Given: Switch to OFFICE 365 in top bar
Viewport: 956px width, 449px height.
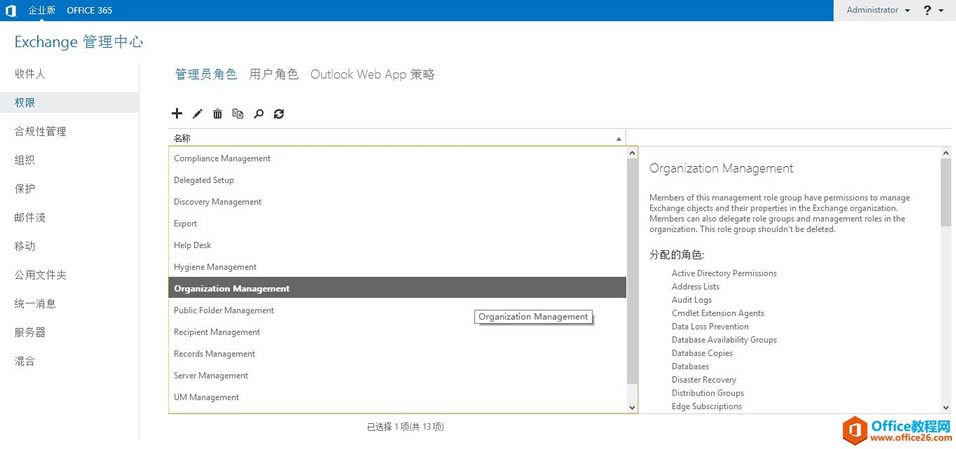Looking at the screenshot, I should pyautogui.click(x=89, y=10).
